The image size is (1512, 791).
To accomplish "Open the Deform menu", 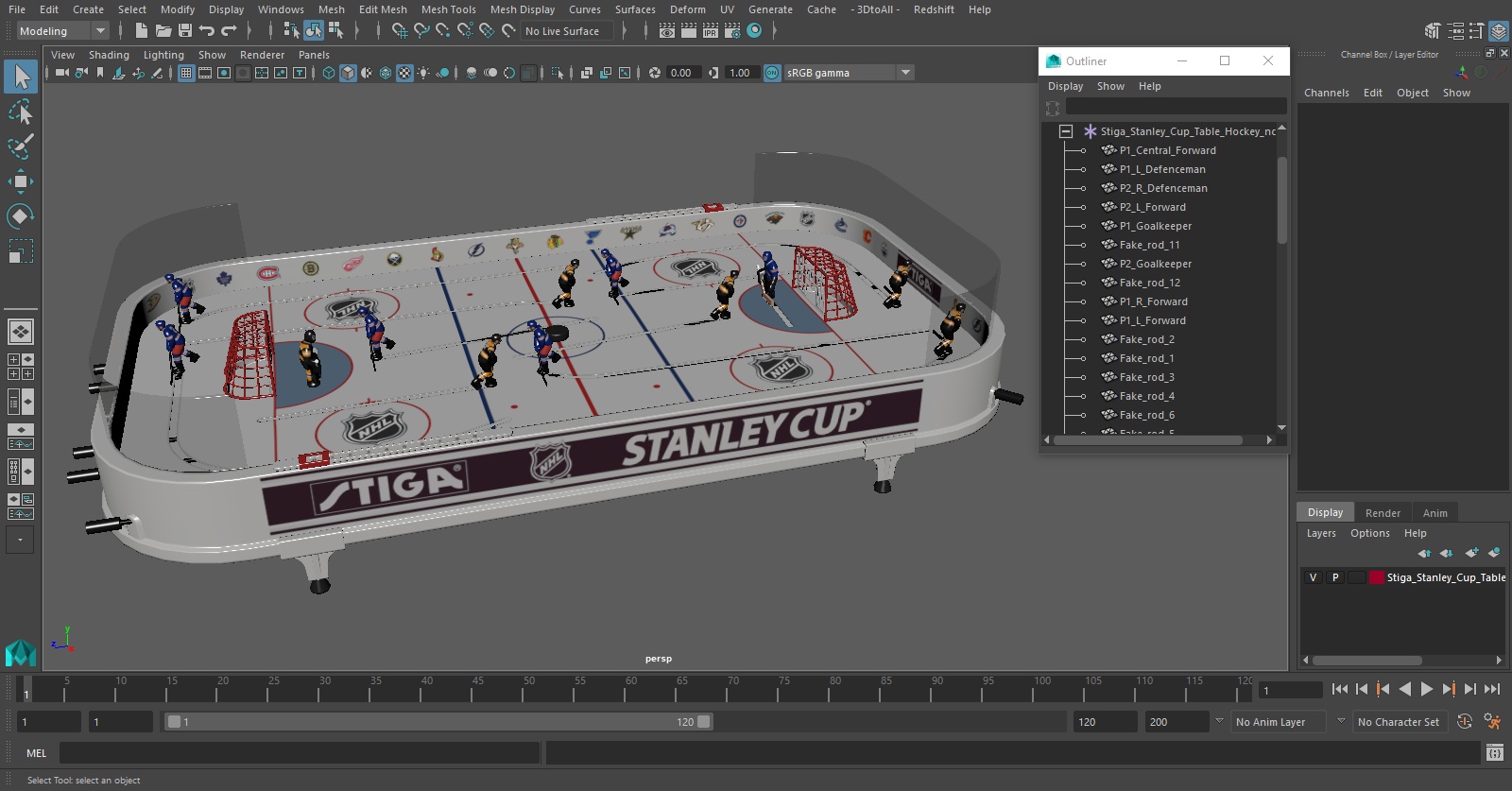I will pos(687,9).
